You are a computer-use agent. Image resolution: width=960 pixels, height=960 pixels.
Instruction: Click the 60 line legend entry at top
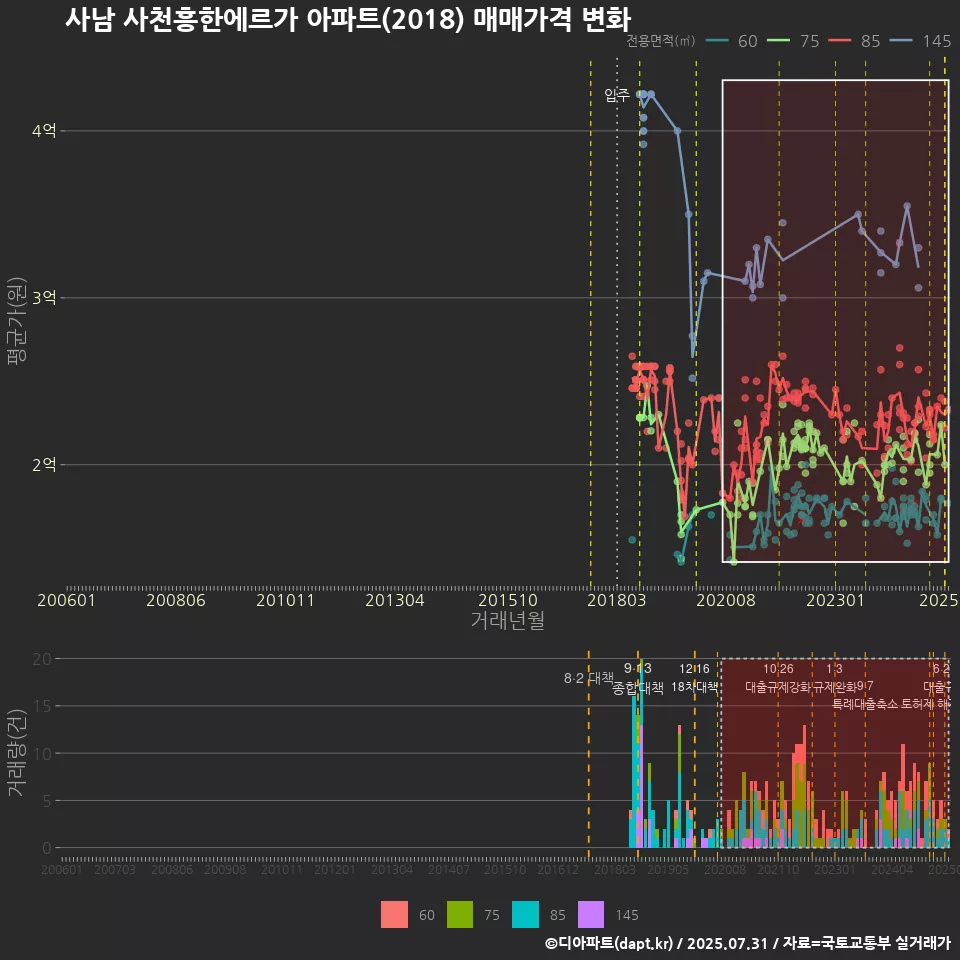pyautogui.click(x=732, y=41)
